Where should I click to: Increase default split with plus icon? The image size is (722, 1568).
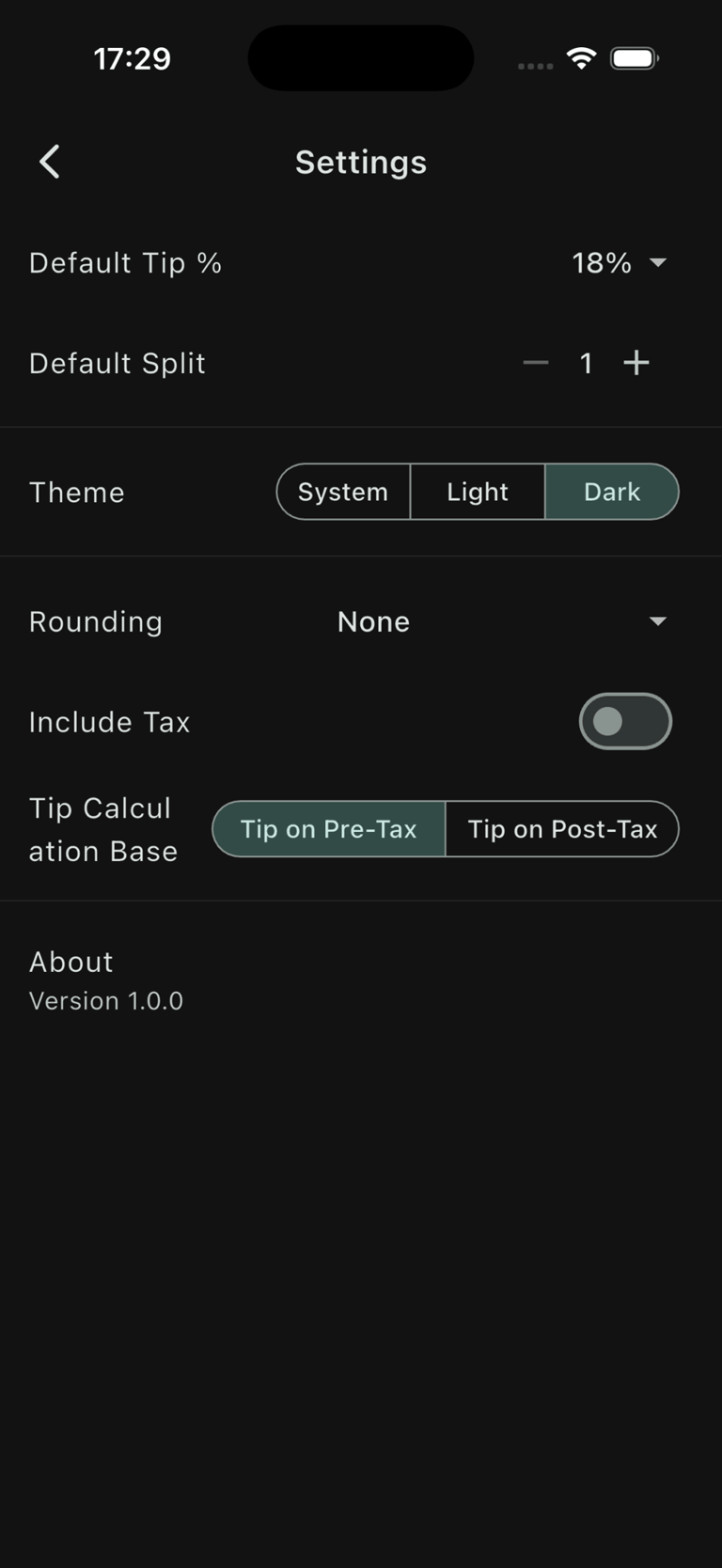(x=636, y=363)
